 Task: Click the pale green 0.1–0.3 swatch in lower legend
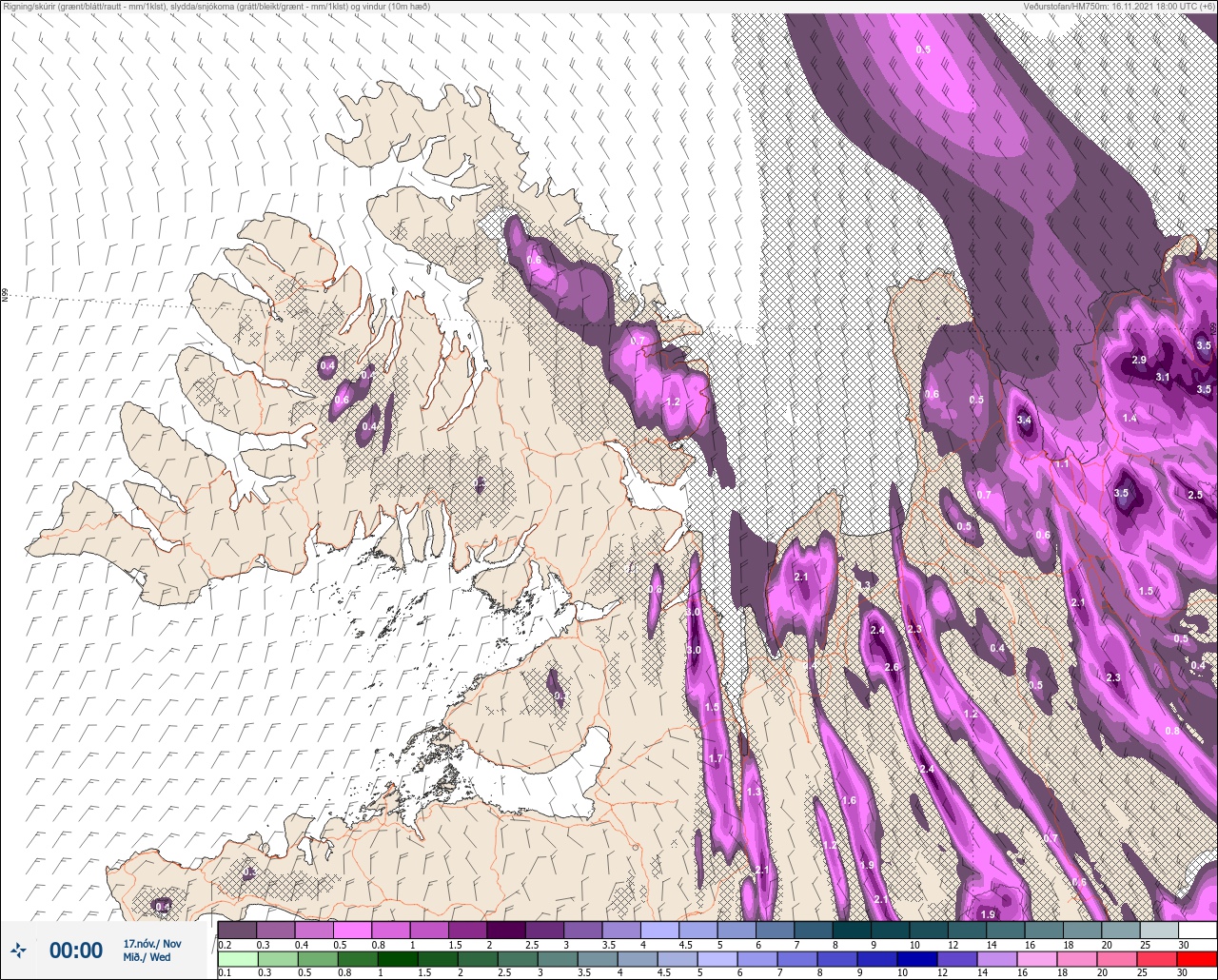(238, 959)
